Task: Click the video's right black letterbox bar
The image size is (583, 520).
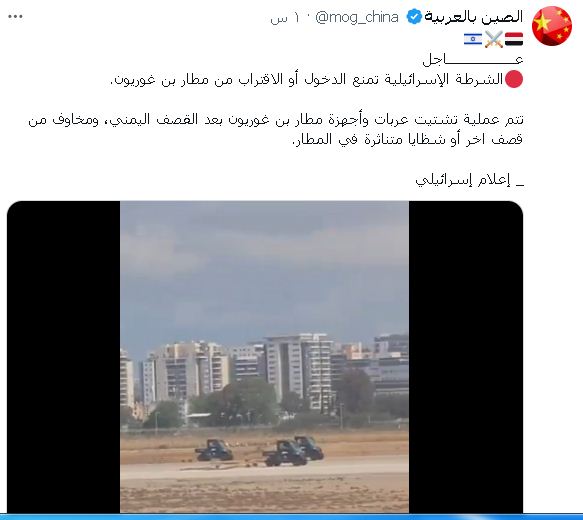Action: click(466, 357)
